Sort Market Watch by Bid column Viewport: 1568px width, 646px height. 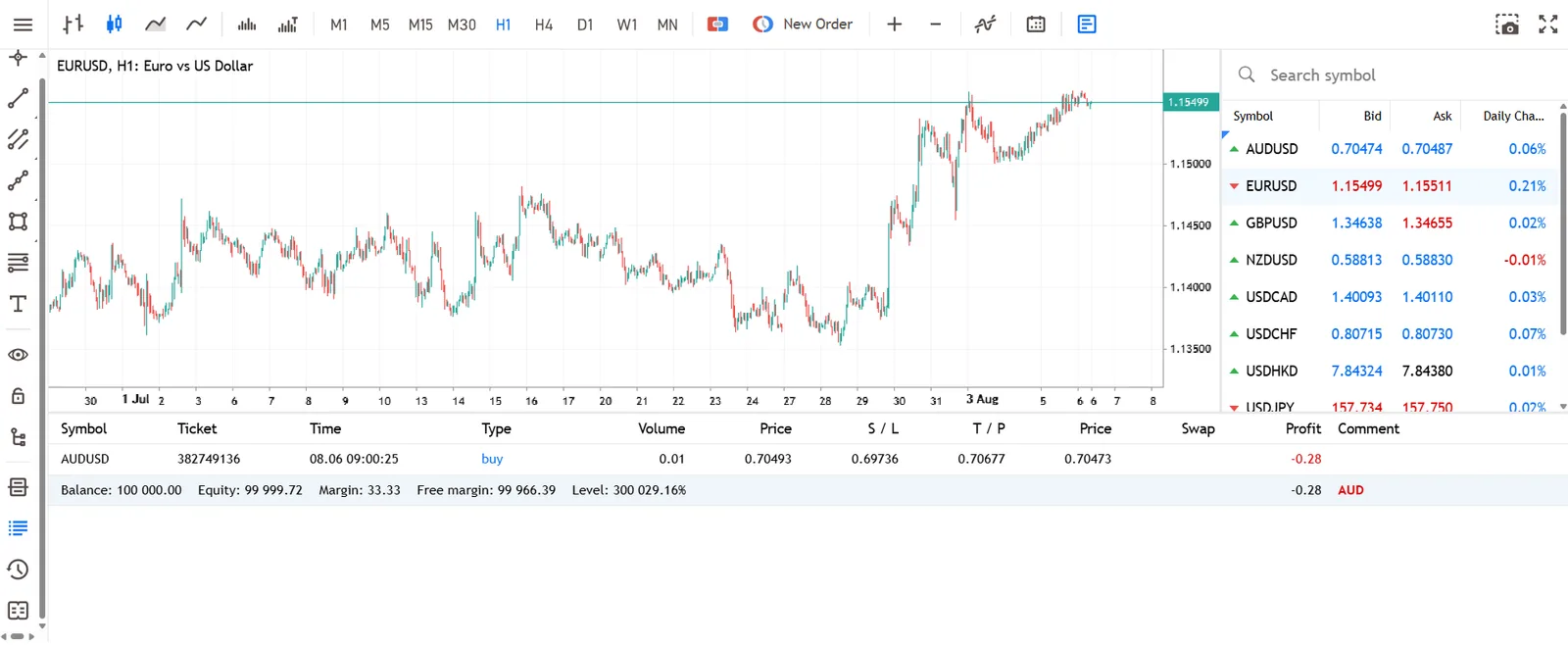pyautogui.click(x=1372, y=116)
